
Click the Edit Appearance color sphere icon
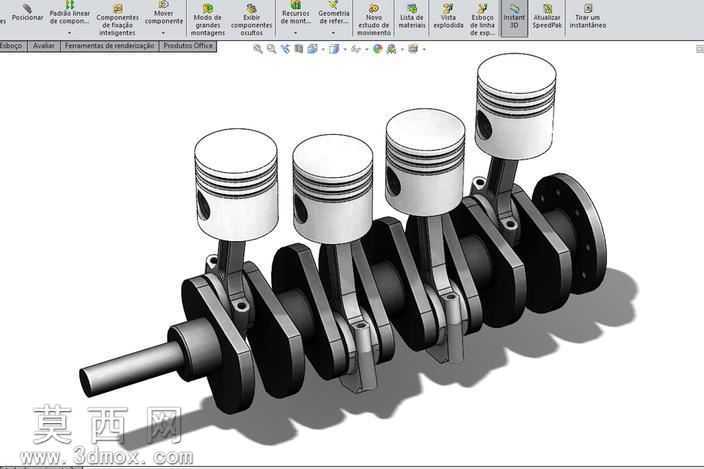point(378,49)
